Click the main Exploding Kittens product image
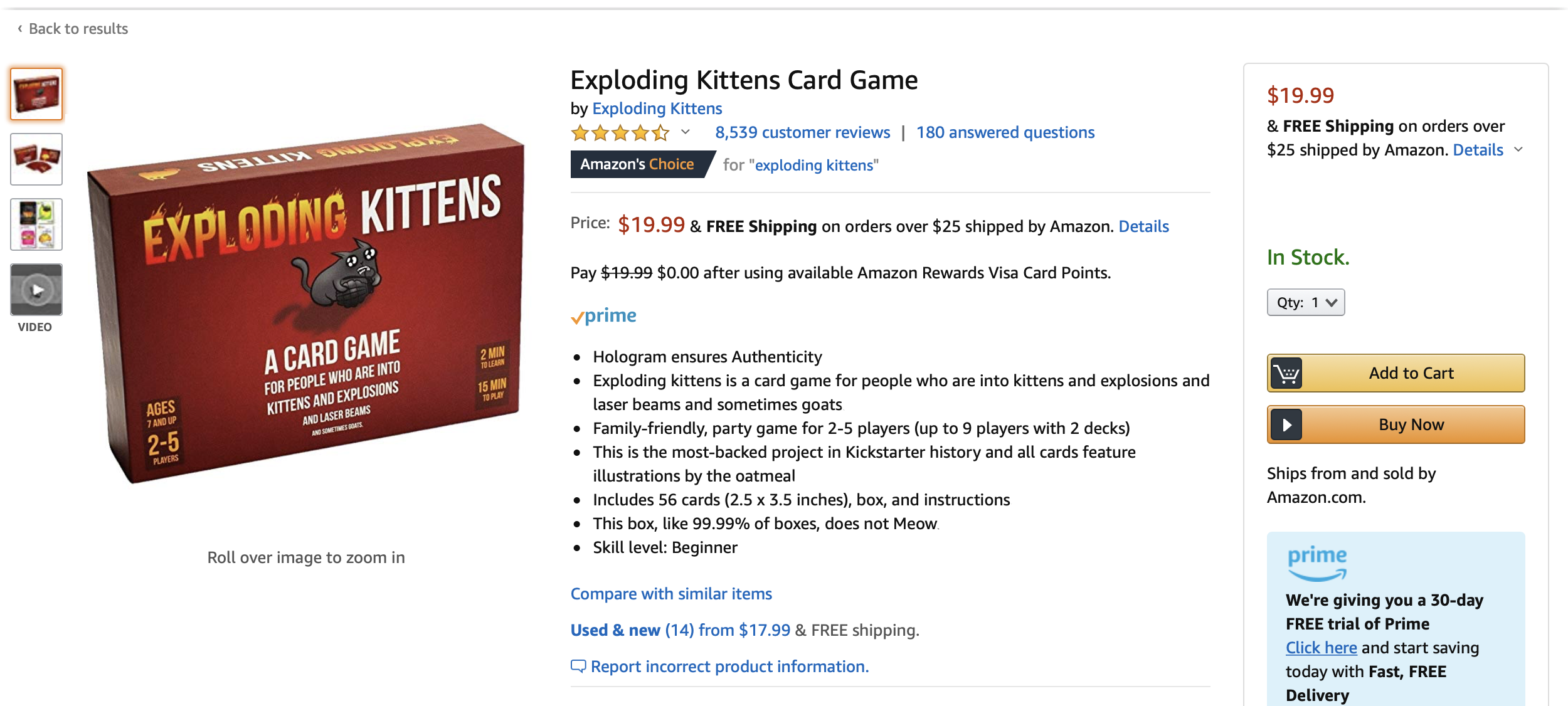This screenshot has height=706, width=1568. tap(306, 304)
